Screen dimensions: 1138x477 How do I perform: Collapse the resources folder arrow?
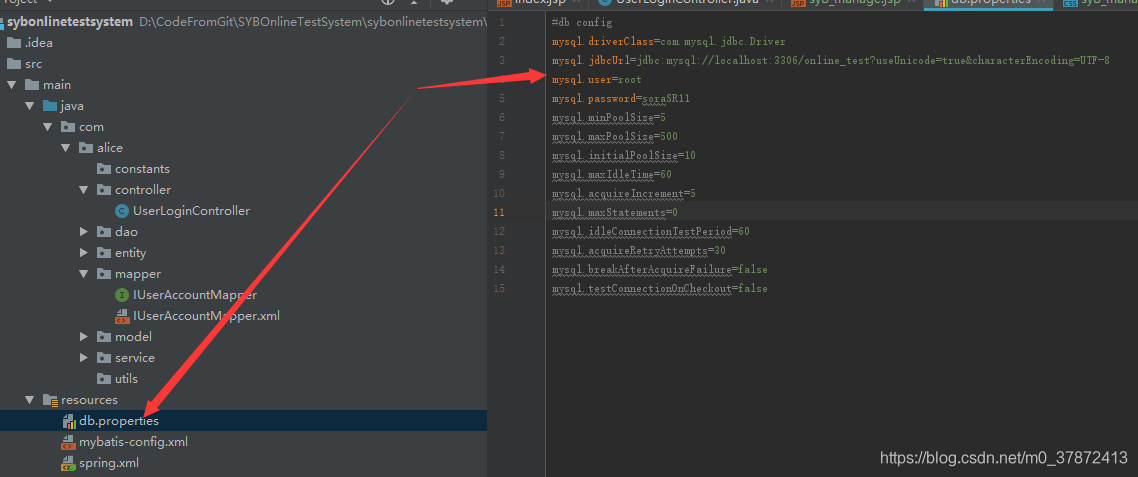[30, 400]
